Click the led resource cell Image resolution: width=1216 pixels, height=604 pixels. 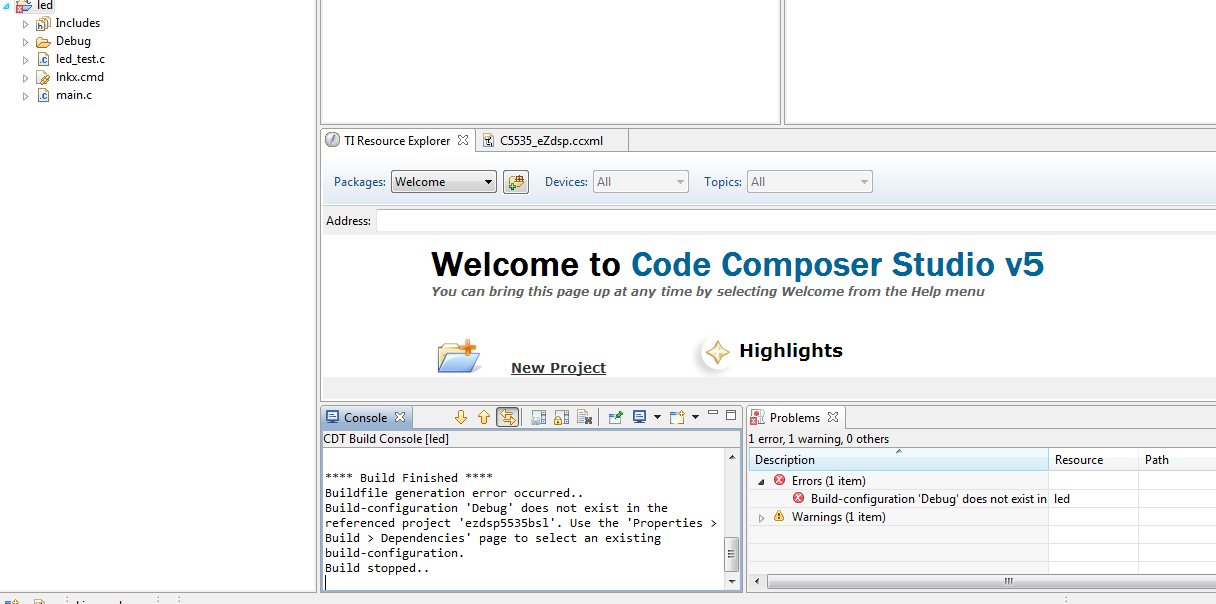(x=1094, y=498)
